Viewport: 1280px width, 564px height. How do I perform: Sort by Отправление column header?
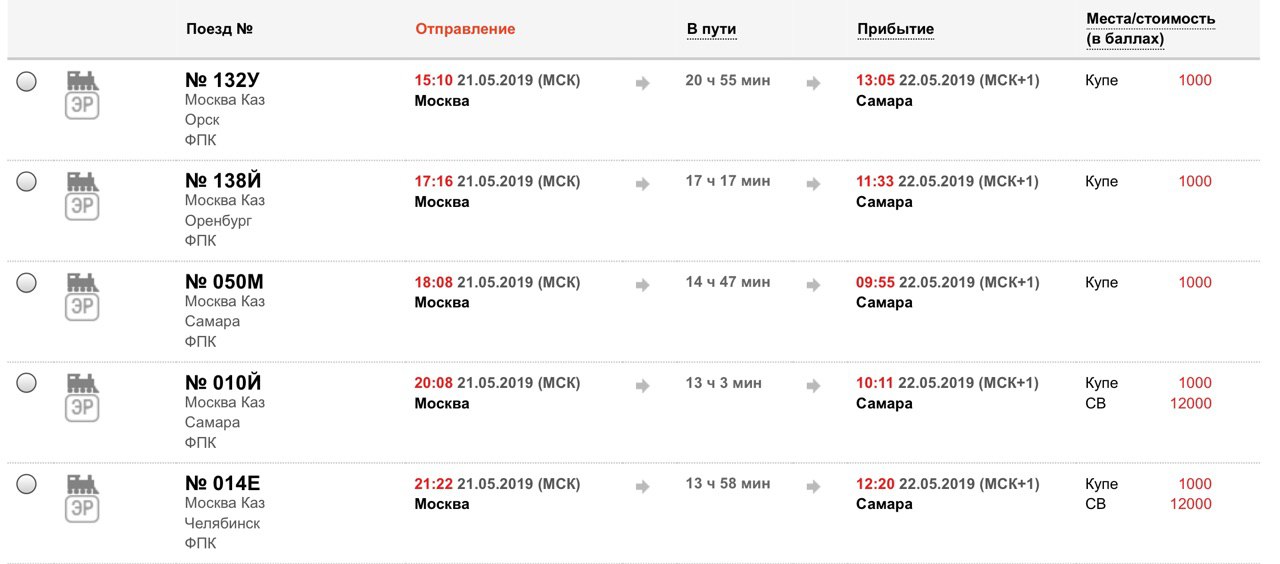click(465, 29)
